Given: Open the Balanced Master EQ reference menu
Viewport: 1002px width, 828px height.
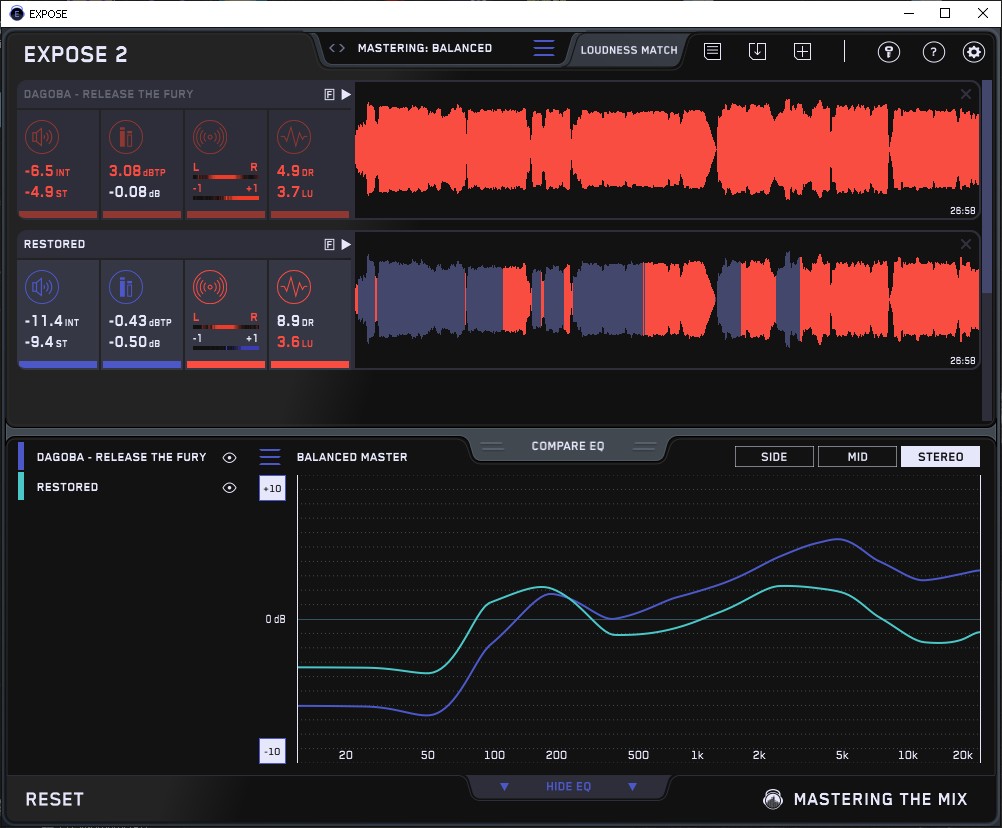Looking at the screenshot, I should (270, 457).
